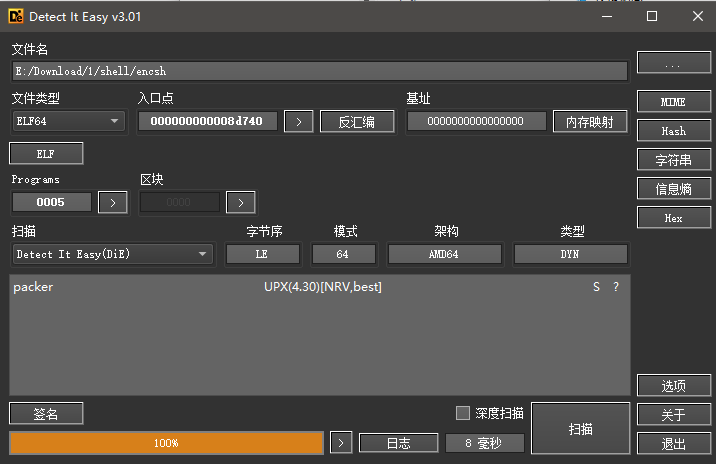Close the Detect It Easy window
The height and width of the screenshot is (464, 716).
pos(698,16)
